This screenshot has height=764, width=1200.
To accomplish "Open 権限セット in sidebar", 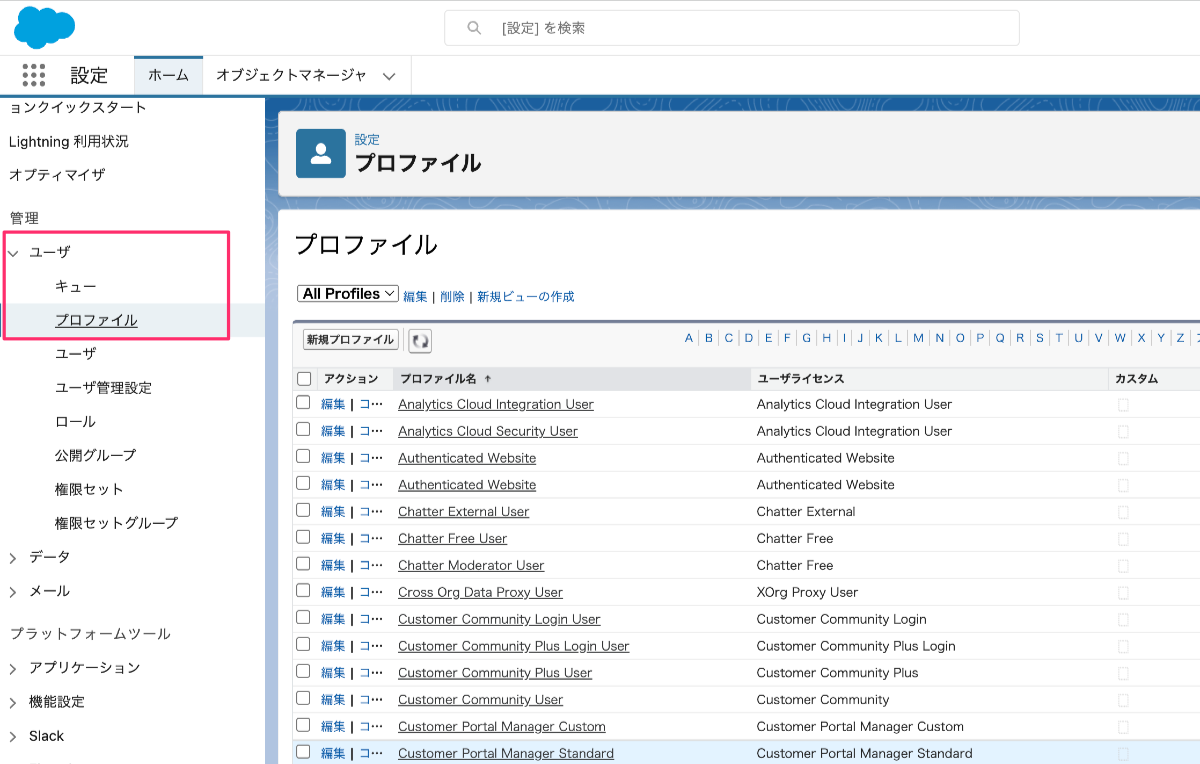I will [x=89, y=489].
